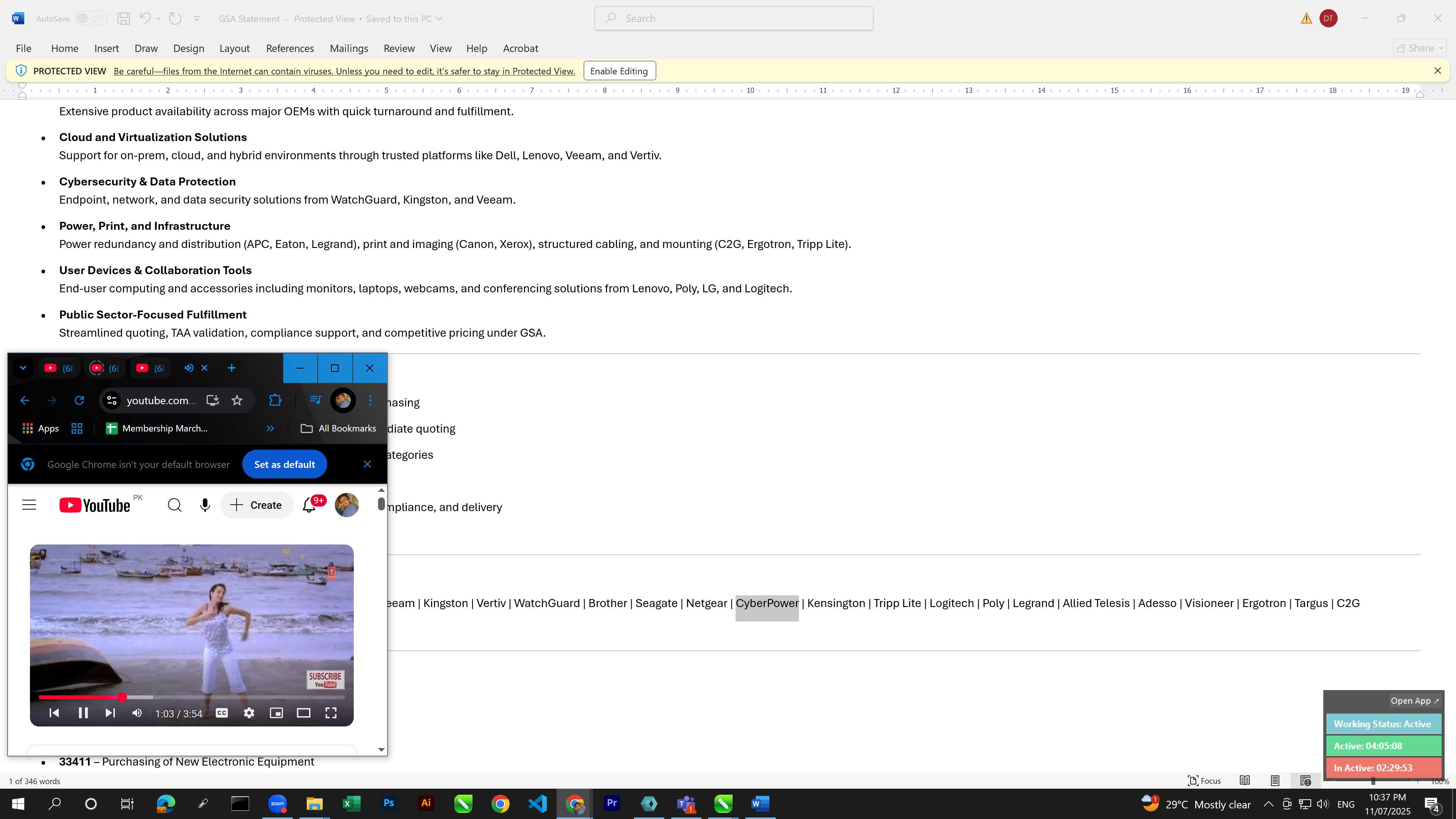Screen dimensions: 1456x819
Task: Expand hidden bookmarks chevron
Action: [x=270, y=428]
